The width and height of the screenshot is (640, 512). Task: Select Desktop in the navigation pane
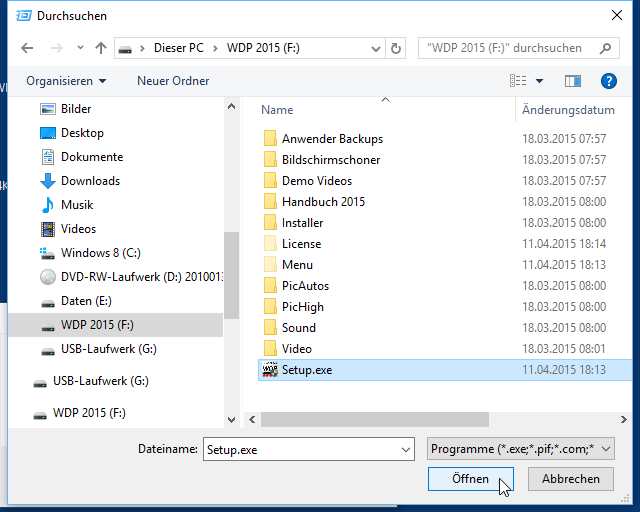[82, 133]
